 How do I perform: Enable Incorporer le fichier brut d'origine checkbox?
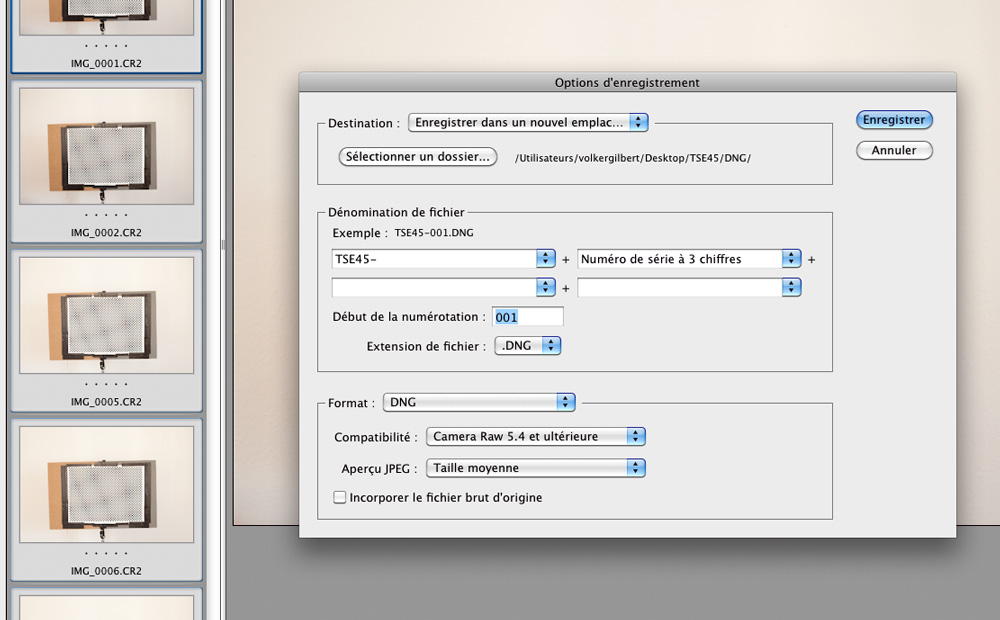pyautogui.click(x=340, y=498)
